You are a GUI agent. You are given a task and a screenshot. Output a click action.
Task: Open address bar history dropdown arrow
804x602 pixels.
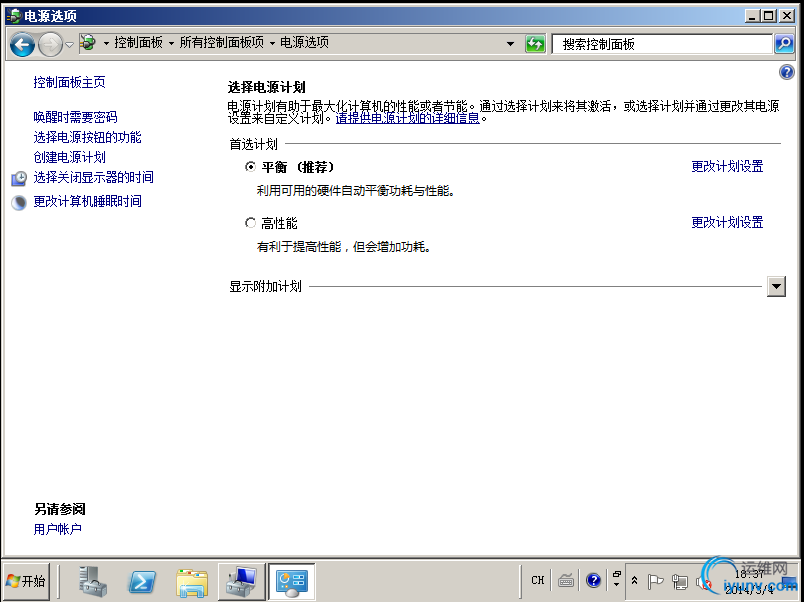tap(510, 44)
